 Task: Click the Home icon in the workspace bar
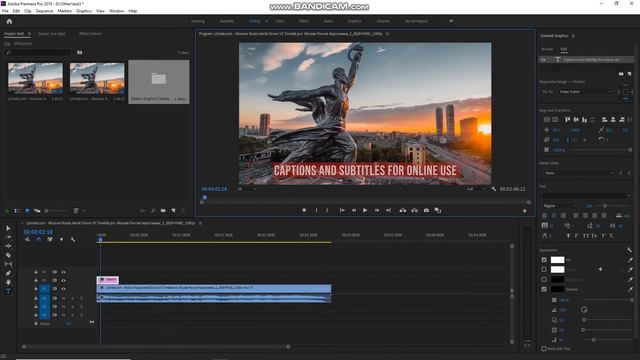pyautogui.click(x=9, y=21)
